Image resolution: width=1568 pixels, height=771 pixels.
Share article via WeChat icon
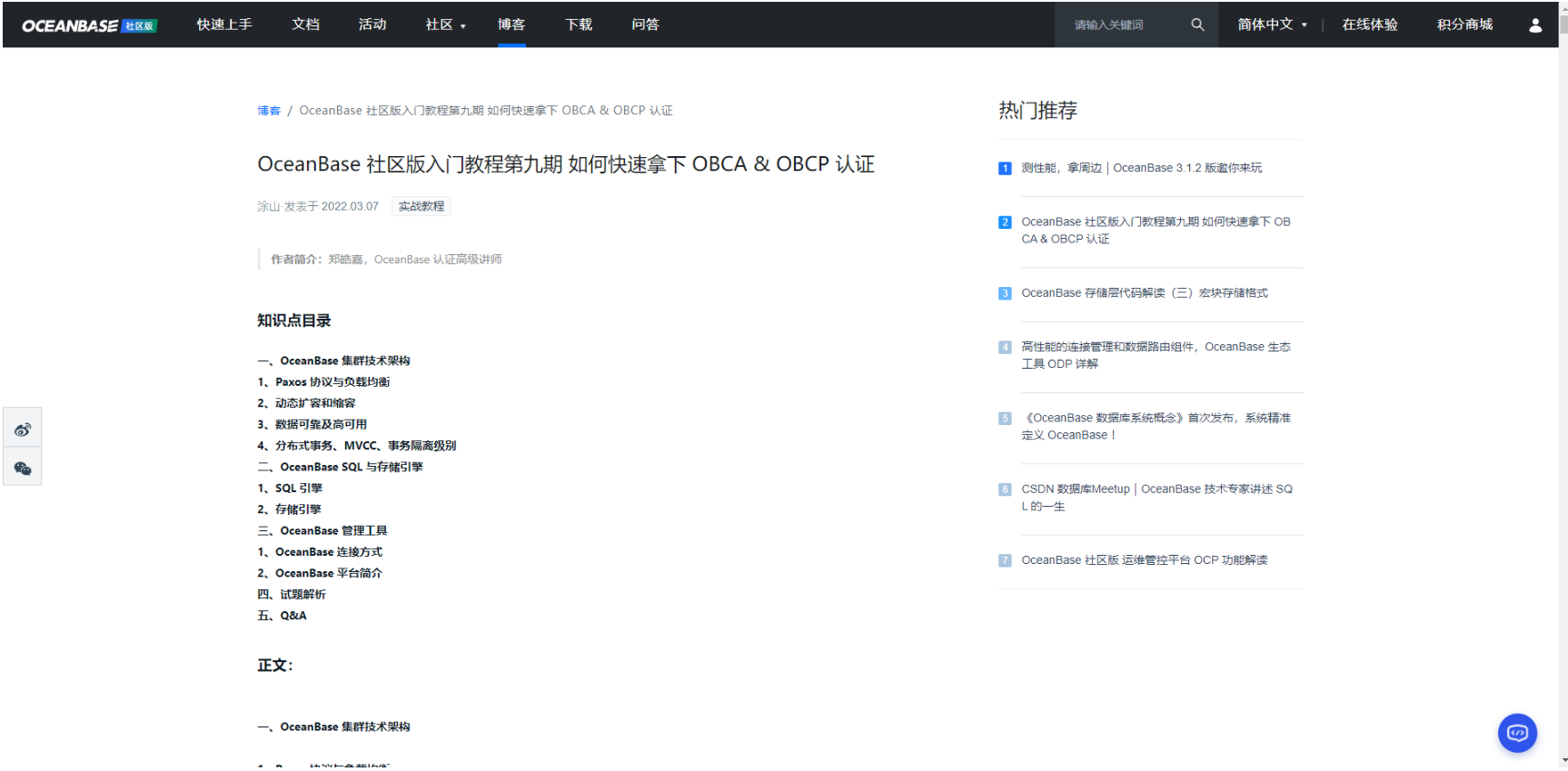[23, 468]
